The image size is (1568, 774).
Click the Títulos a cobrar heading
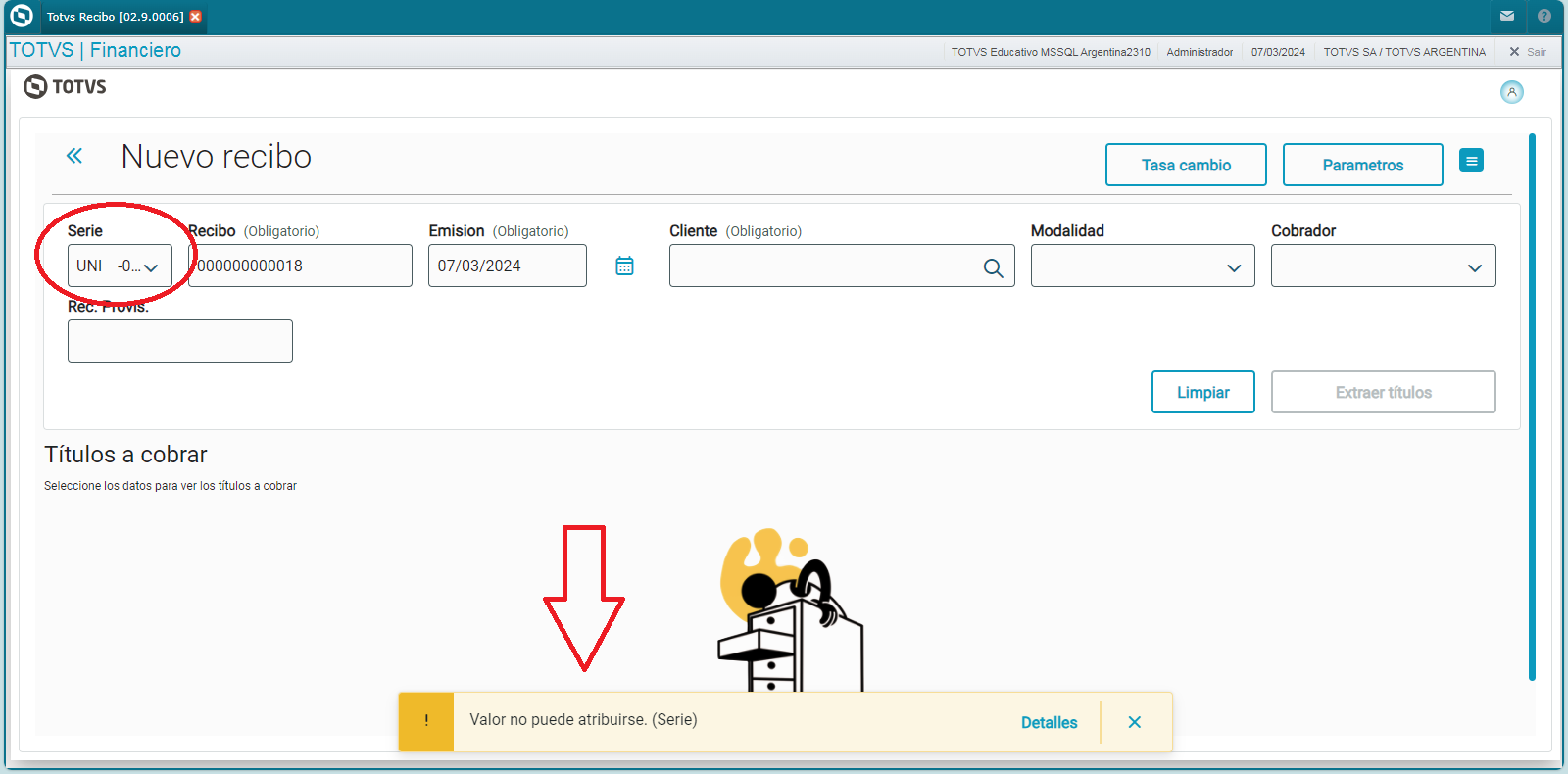point(125,455)
